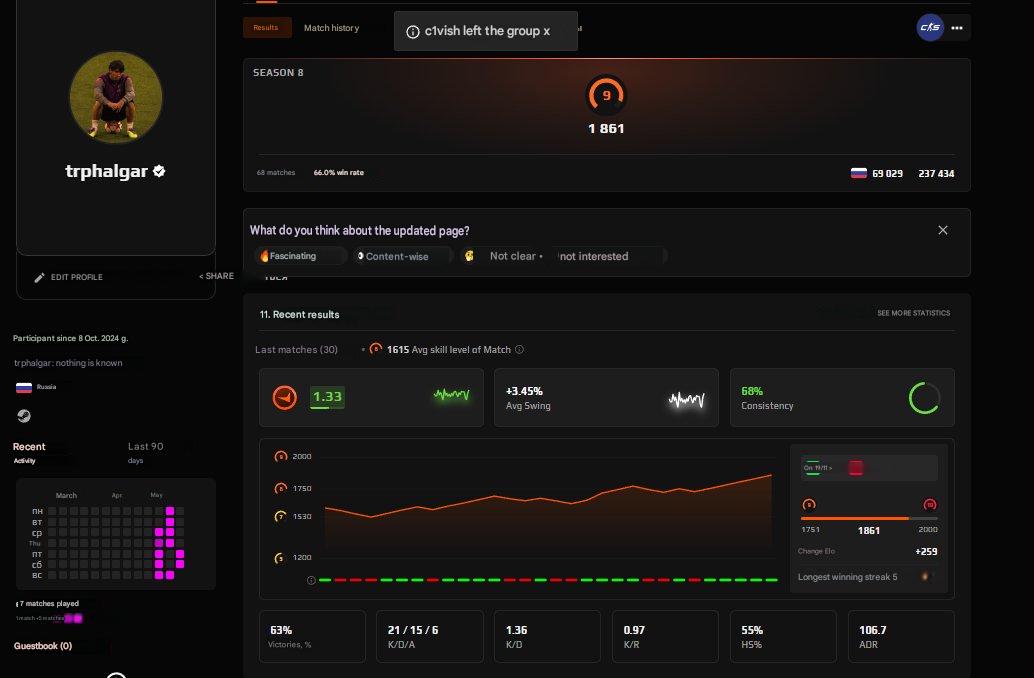Screen dimensions: 1034x678
Task: Click the Russia flag next to 69 029
Action: pyautogui.click(x=859, y=173)
